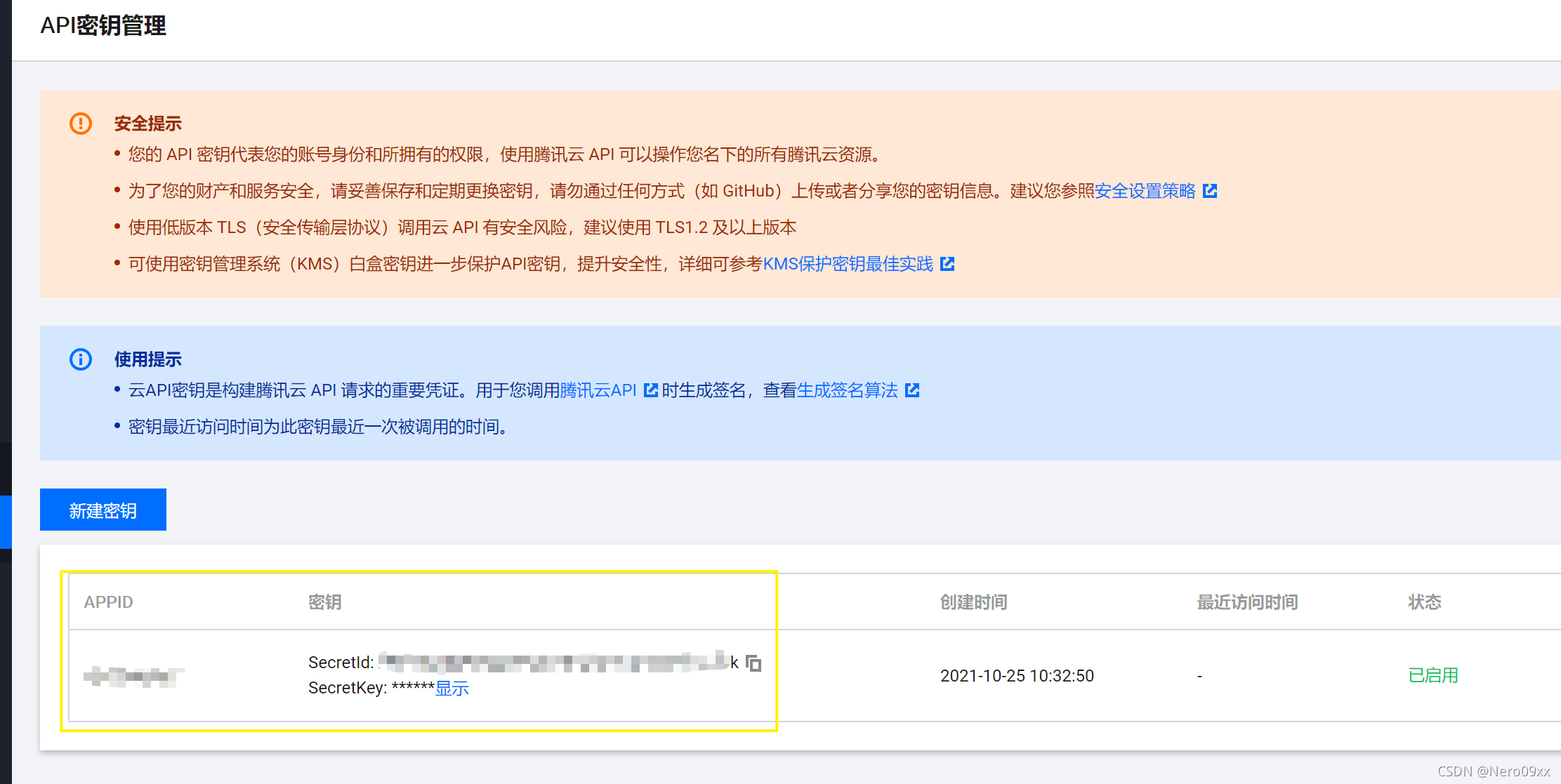This screenshot has height=784, width=1561.
Task: Open the 安全设置策略 link
Action: (x=1145, y=191)
